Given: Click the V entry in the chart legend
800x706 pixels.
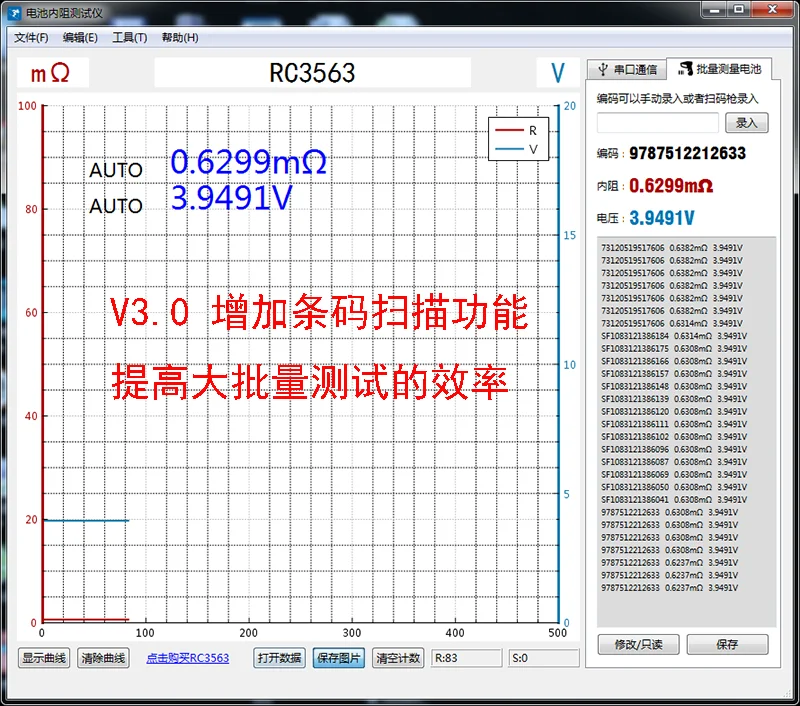Looking at the screenshot, I should [517, 149].
